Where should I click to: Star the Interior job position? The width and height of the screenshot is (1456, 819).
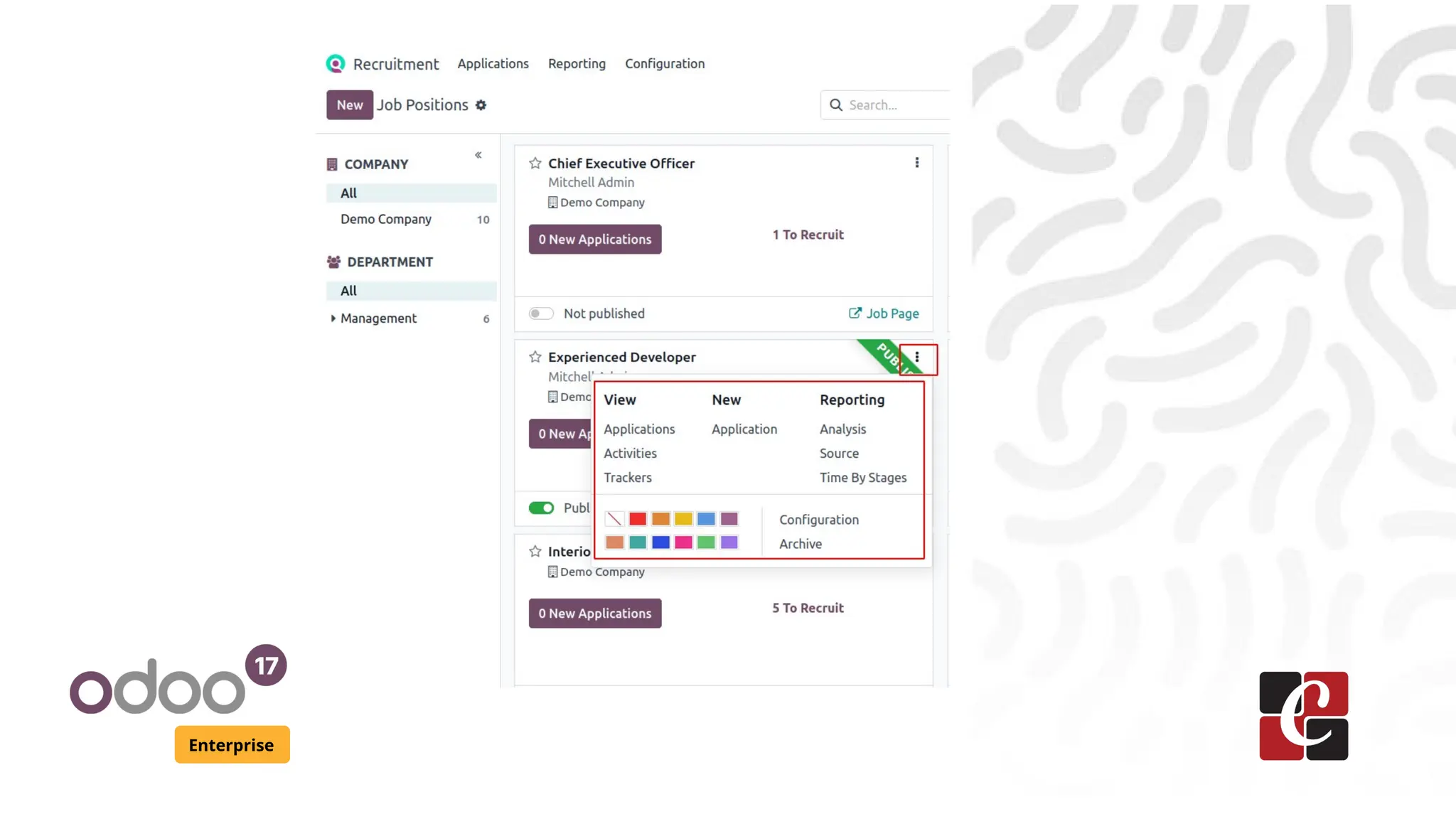(535, 551)
